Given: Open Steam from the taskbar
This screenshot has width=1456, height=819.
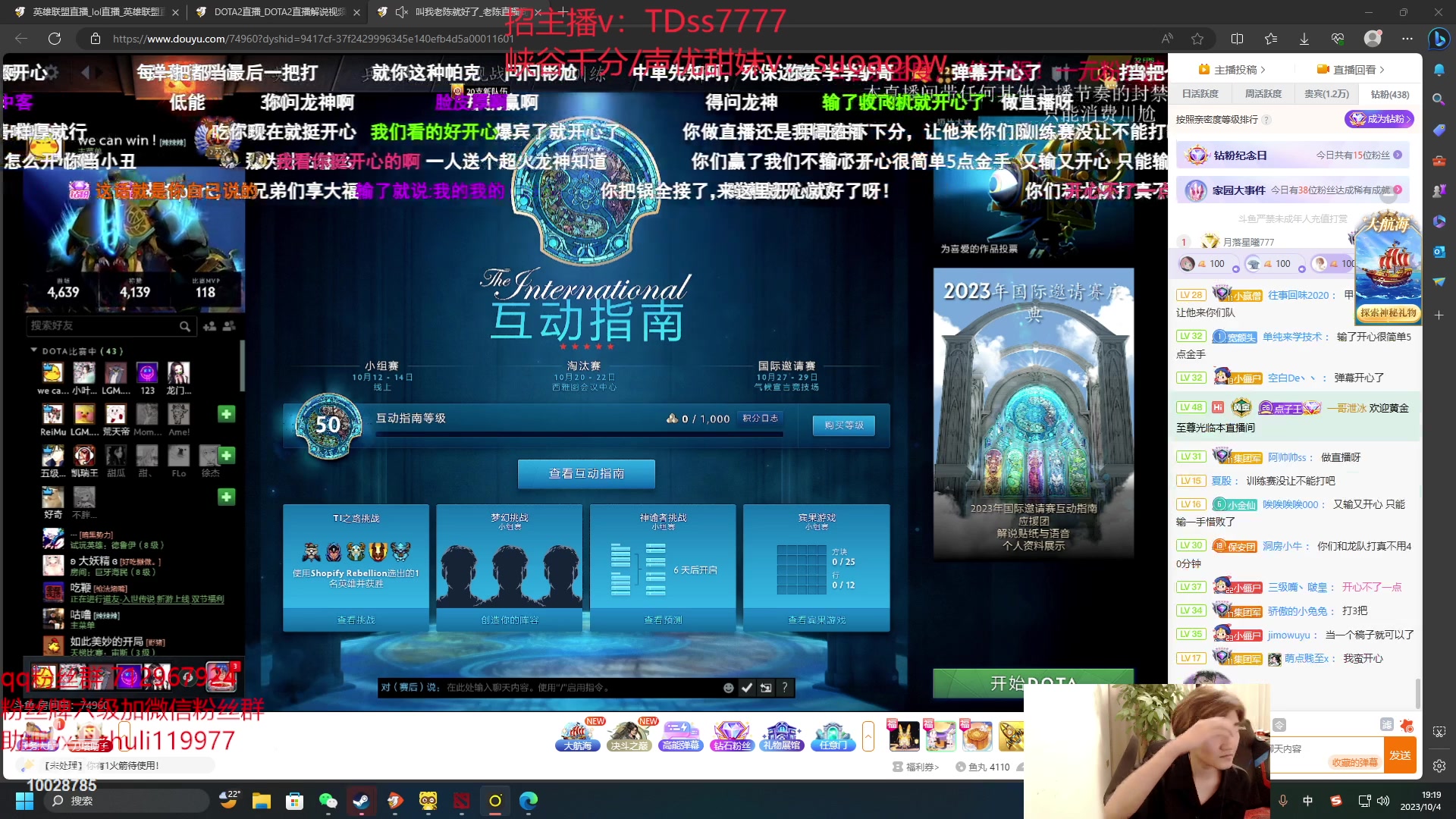Looking at the screenshot, I should 362,801.
